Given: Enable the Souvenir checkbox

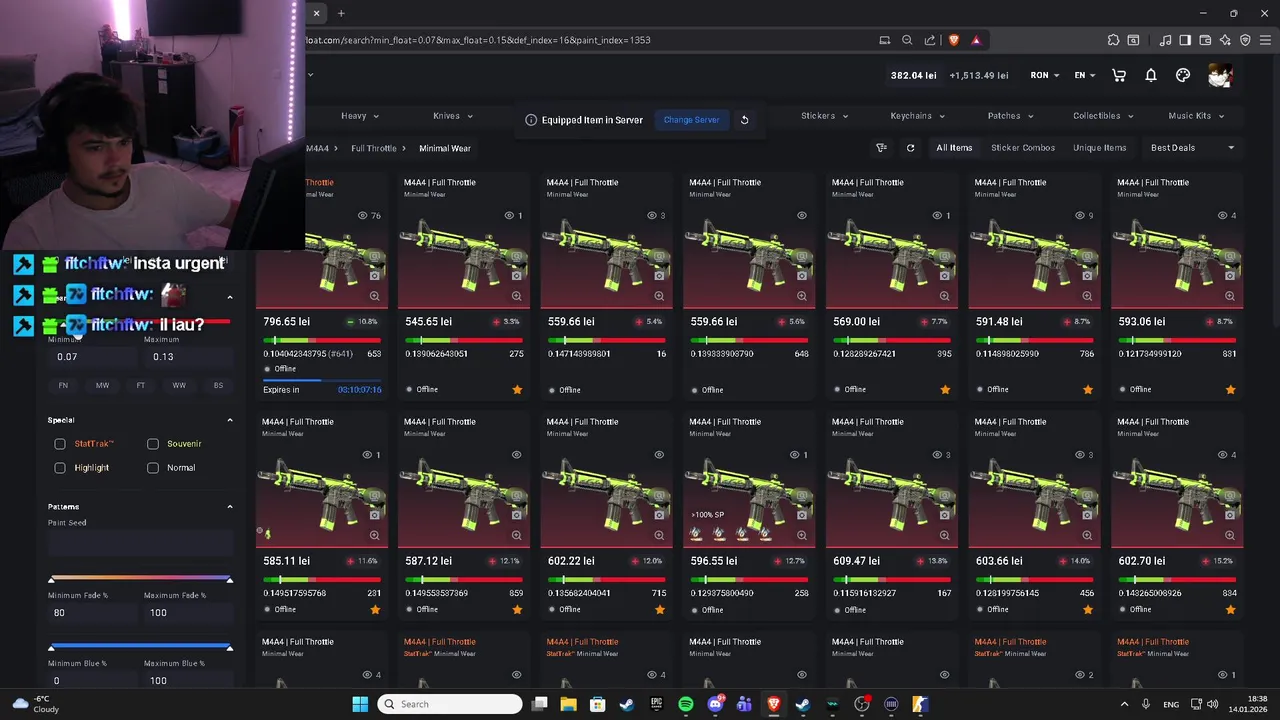Looking at the screenshot, I should [153, 444].
